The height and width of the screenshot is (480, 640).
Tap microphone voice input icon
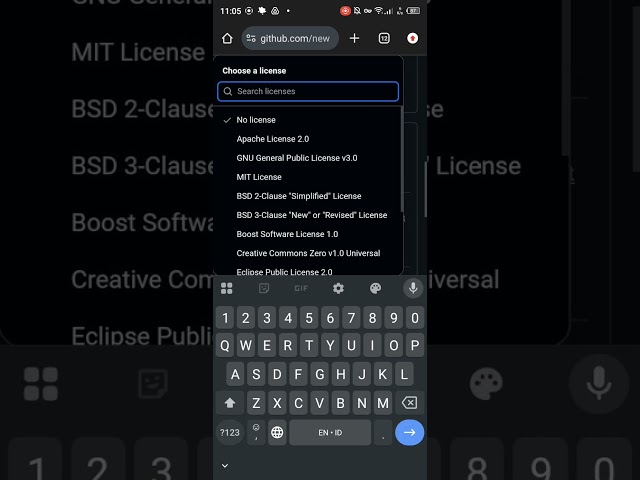click(413, 288)
